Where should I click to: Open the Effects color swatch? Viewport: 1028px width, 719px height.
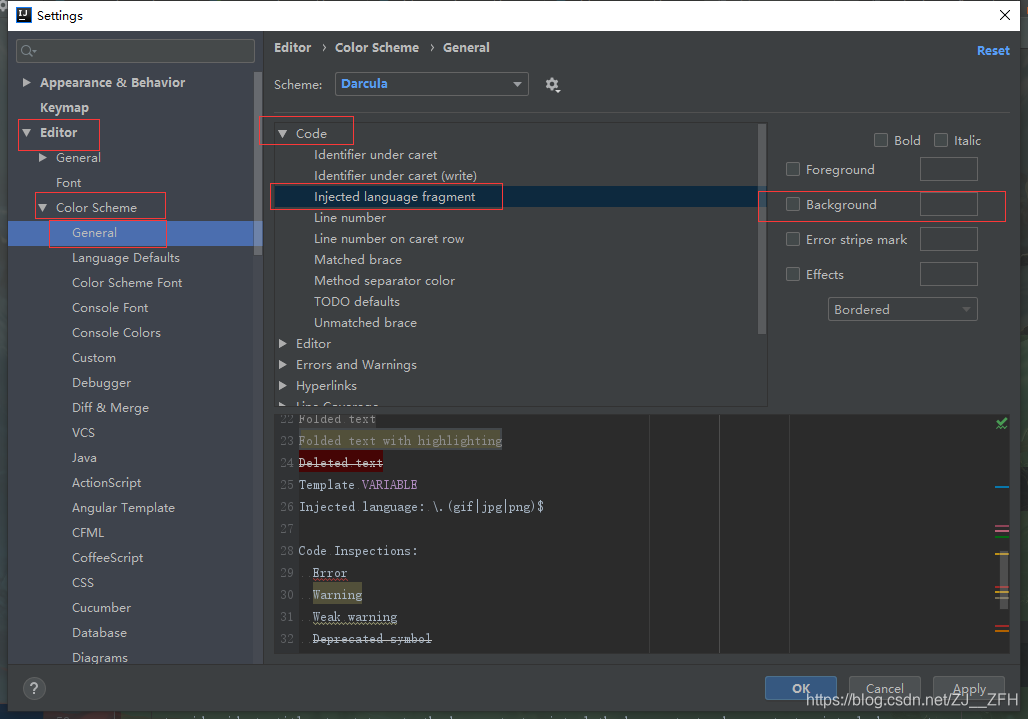click(x=949, y=274)
